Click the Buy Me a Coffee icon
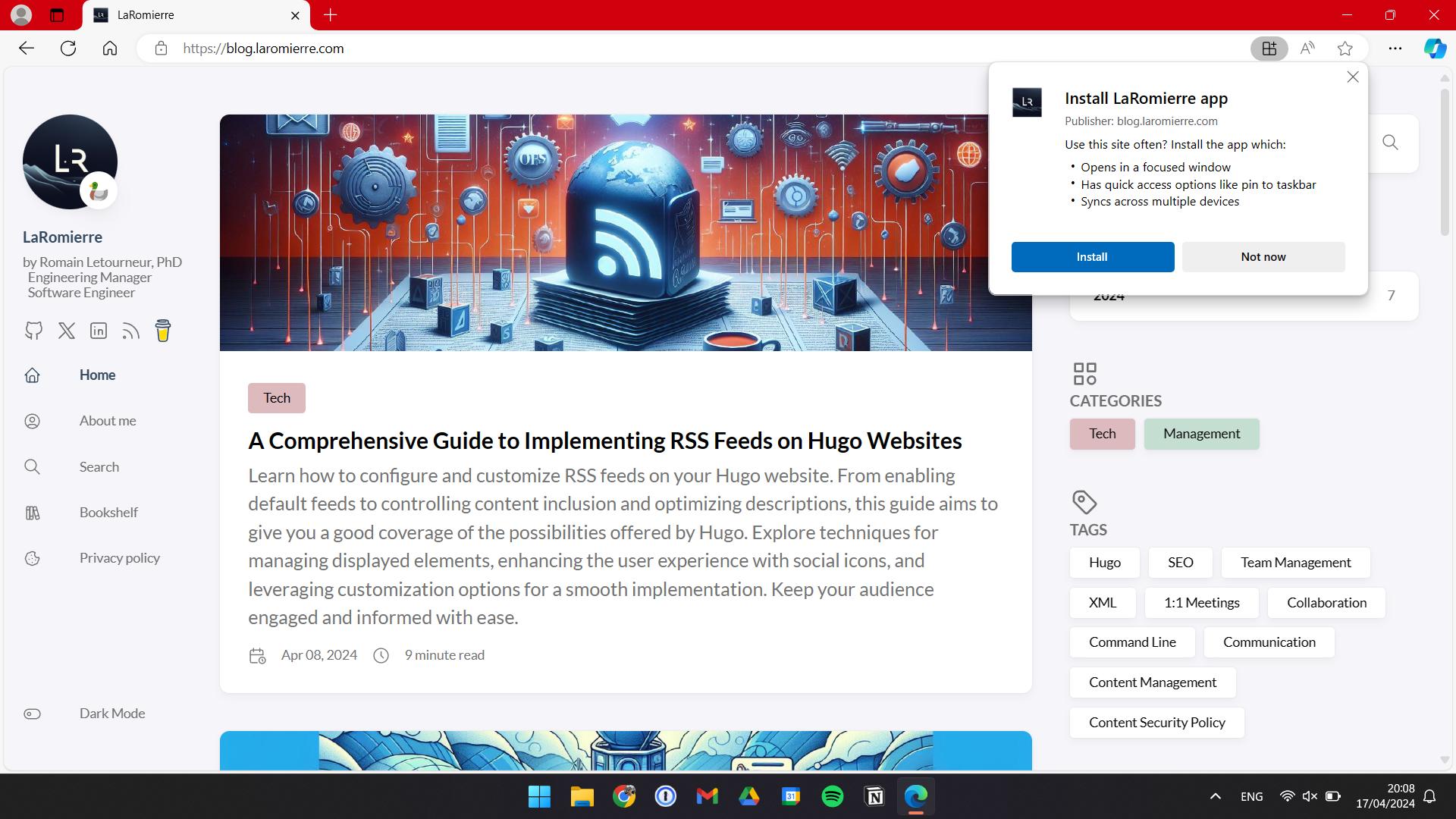Image resolution: width=1456 pixels, height=819 pixels. coord(163,330)
